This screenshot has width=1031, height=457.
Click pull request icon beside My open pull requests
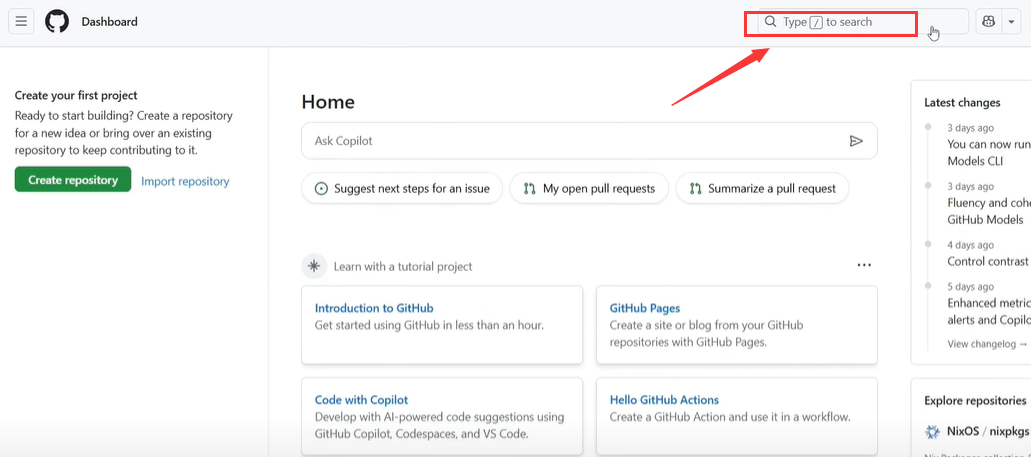[x=530, y=189]
